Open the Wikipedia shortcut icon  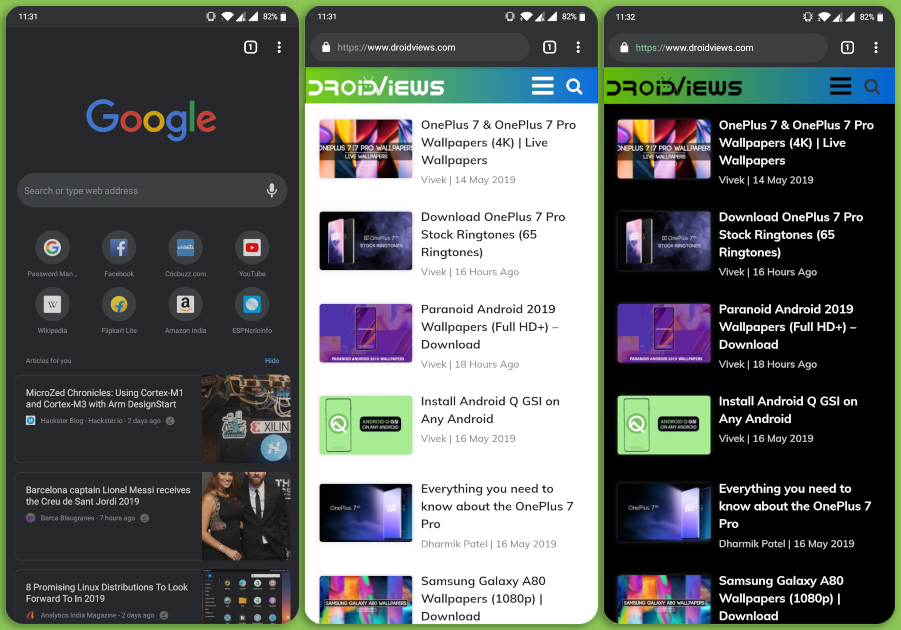[x=52, y=306]
